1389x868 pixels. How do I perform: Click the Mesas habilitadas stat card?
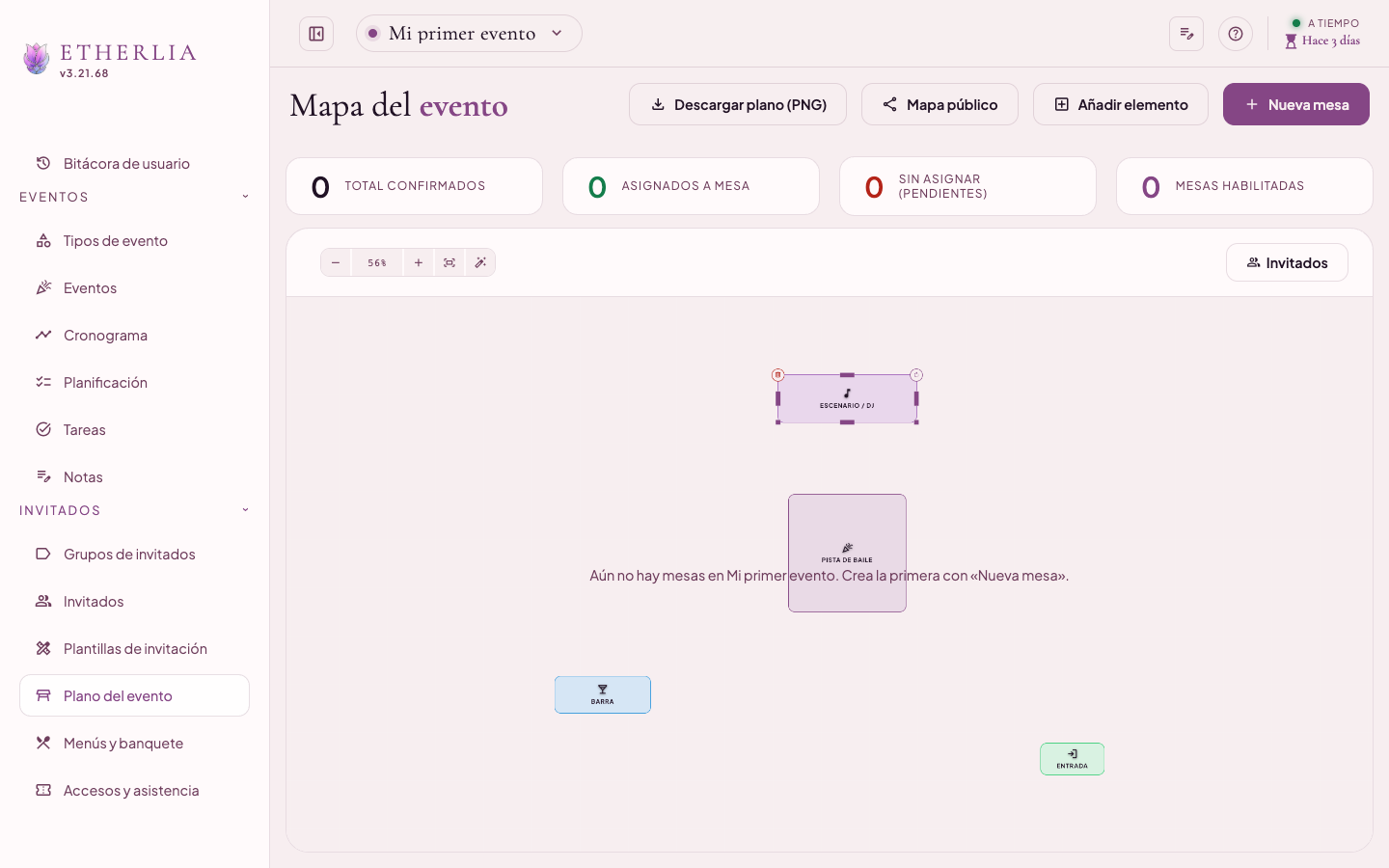[x=1244, y=186]
